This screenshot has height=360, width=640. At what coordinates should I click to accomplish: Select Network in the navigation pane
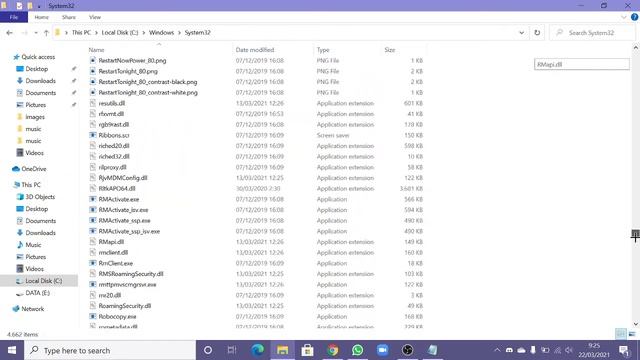click(33, 309)
